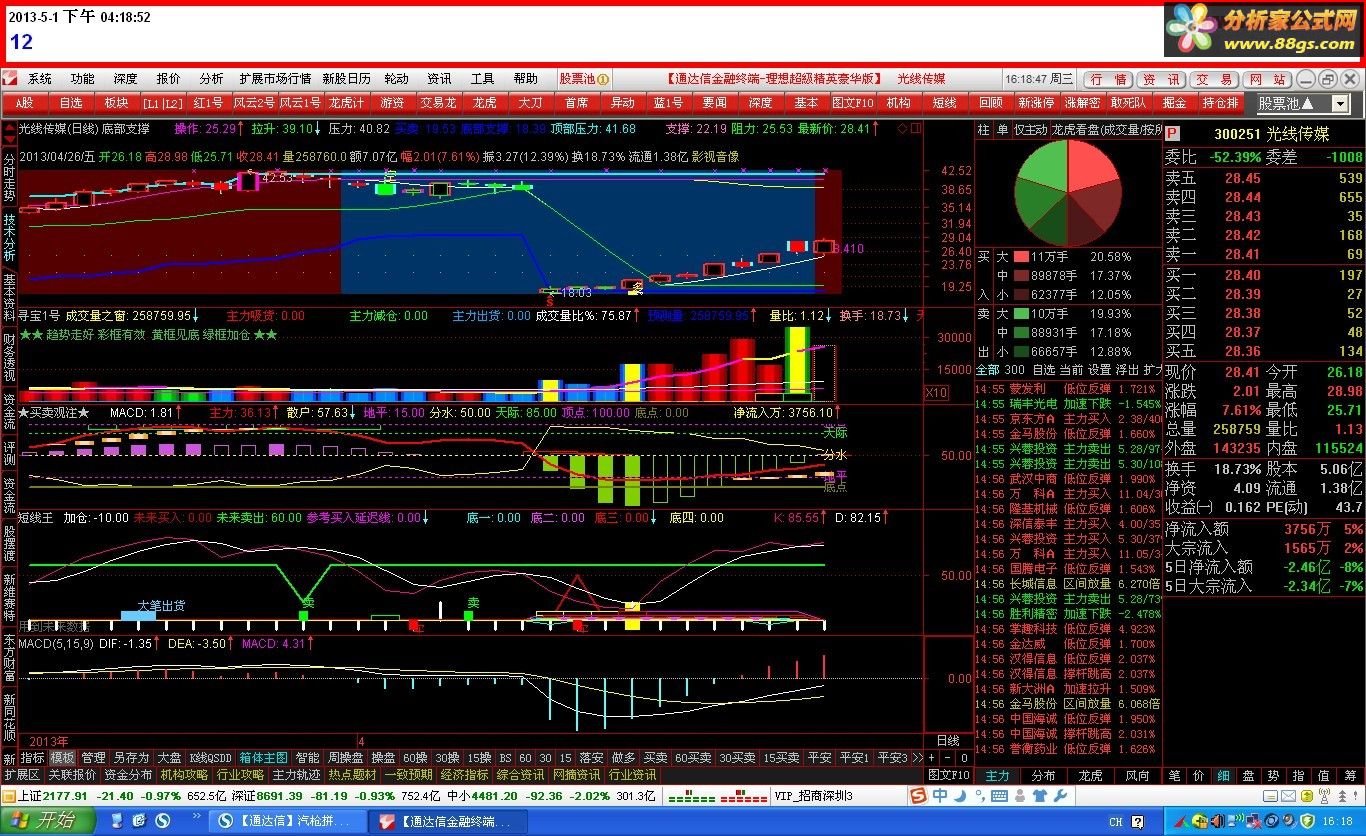The height and width of the screenshot is (836, 1366).
Task: Switch to the 分布 bottom tab
Action: pos(1044,775)
